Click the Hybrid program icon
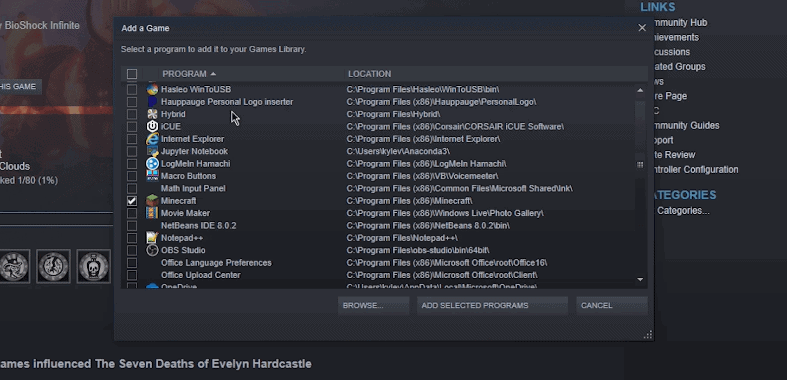787x380 pixels. (152, 114)
